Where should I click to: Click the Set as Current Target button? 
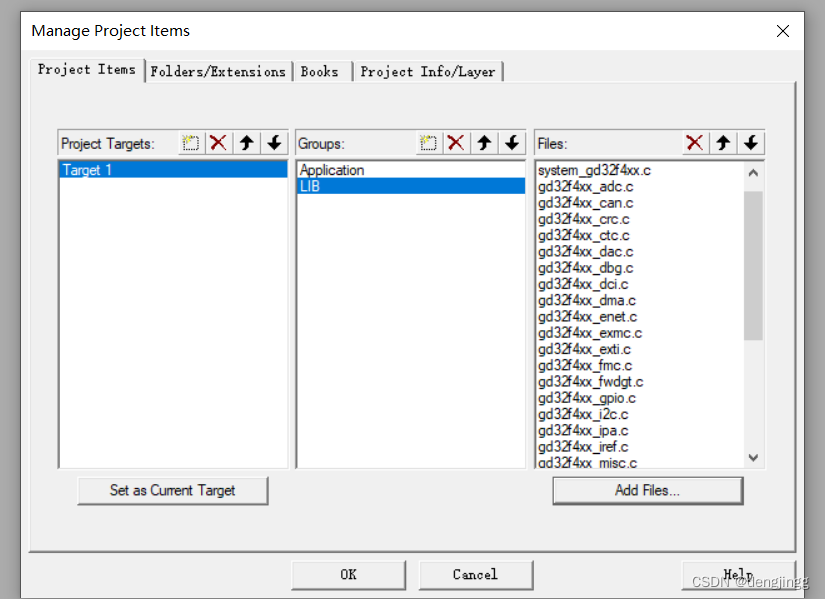coord(173,491)
